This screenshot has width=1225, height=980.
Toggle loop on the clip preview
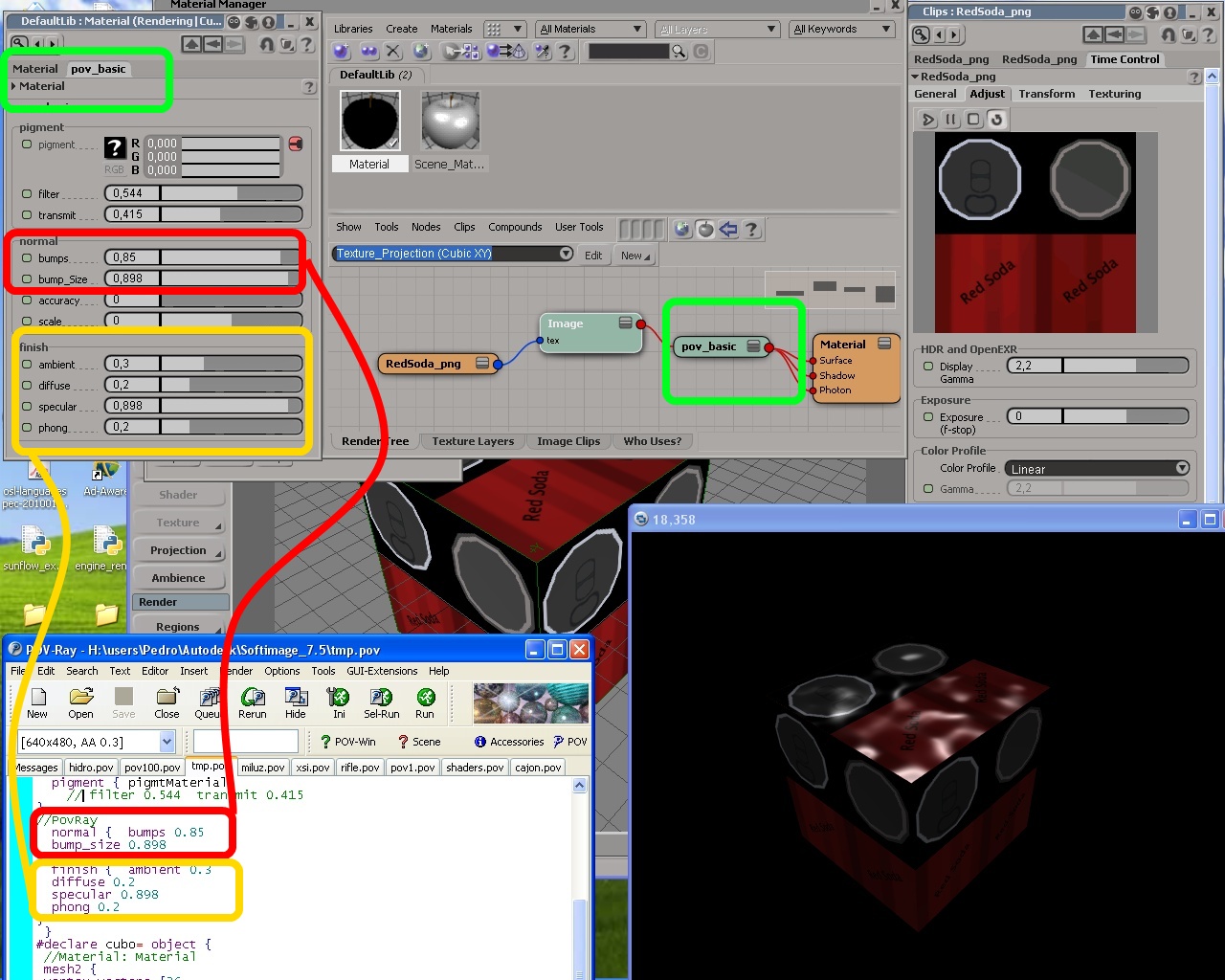(x=996, y=120)
